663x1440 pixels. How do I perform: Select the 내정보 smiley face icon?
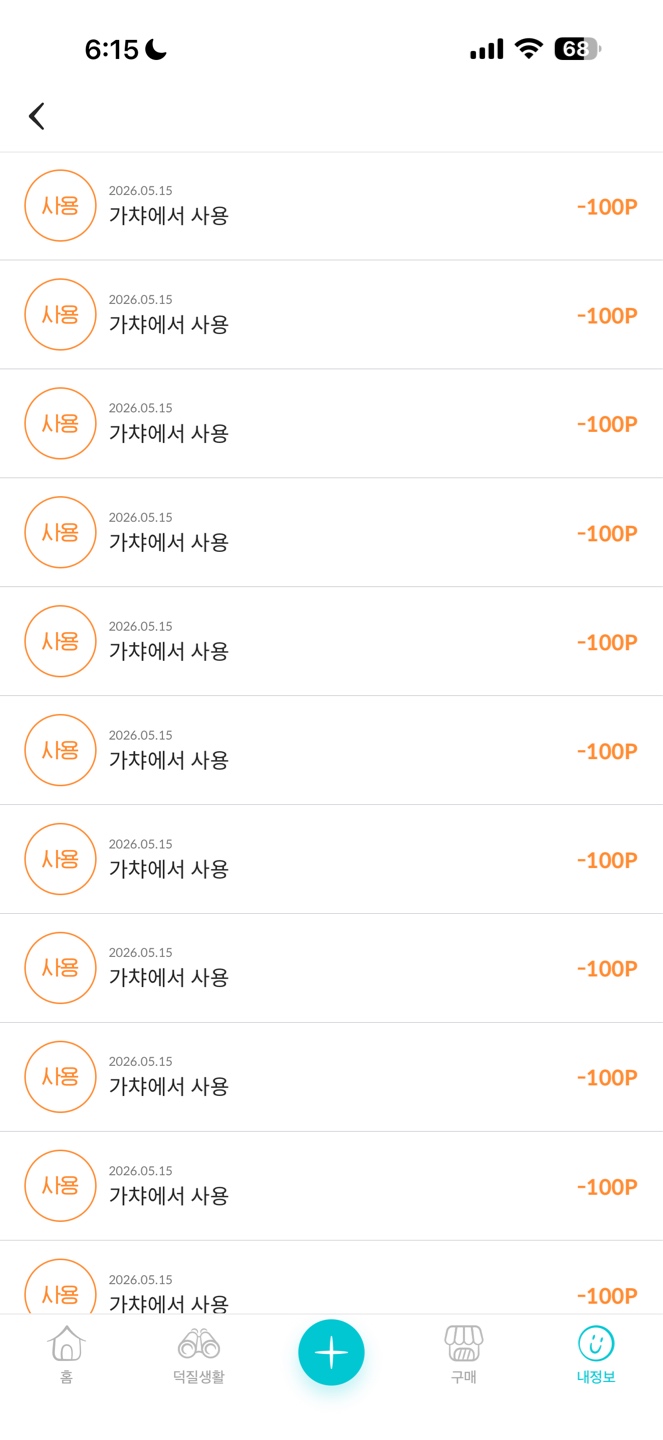tap(596, 1343)
